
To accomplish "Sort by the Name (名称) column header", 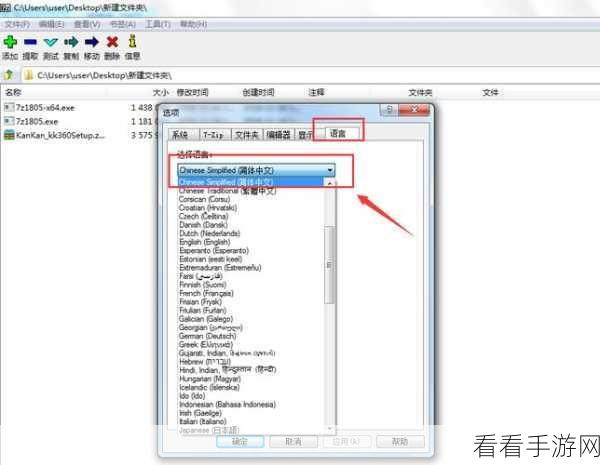I will coord(13,92).
